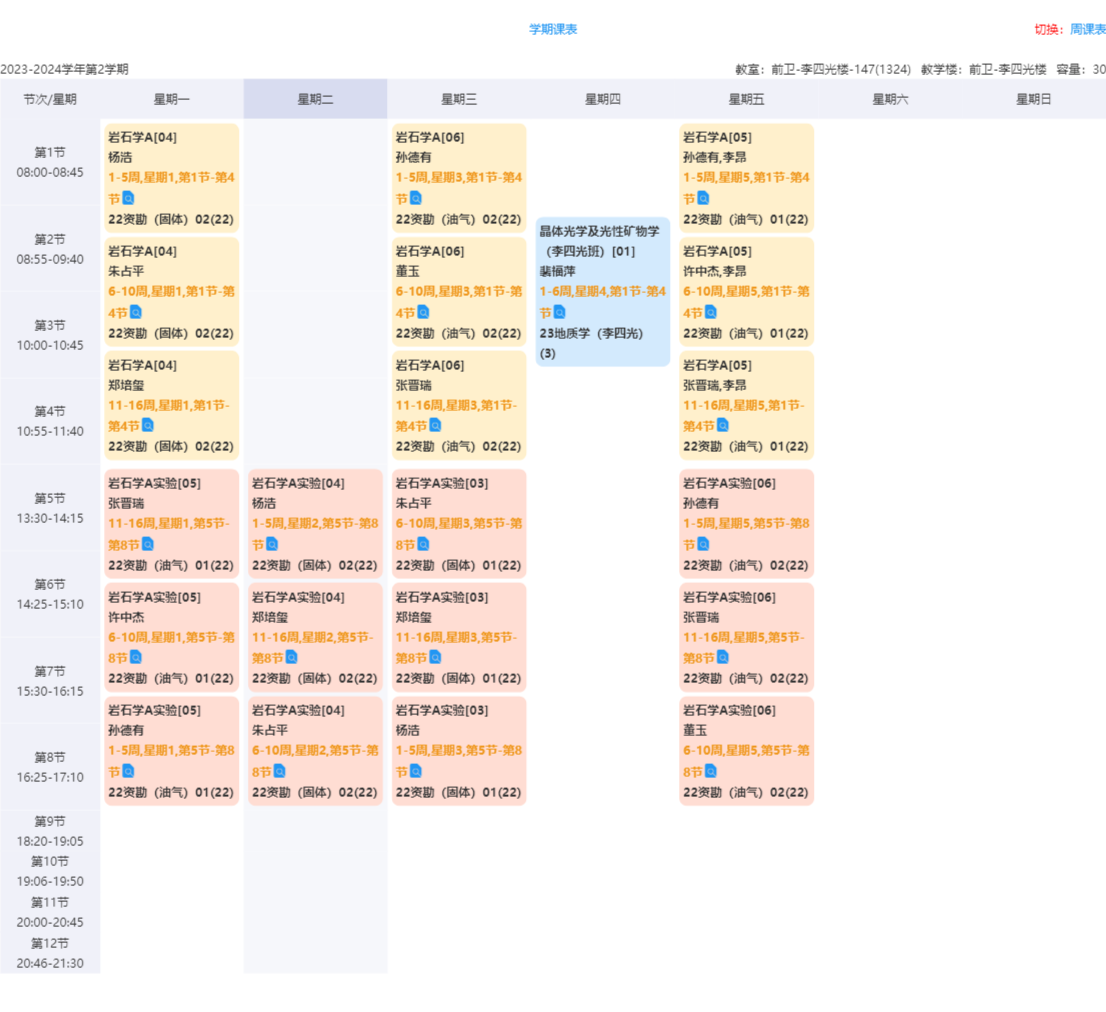Open detail icon in 孙德有's Wednesday 岩石学A[06] card

point(416,198)
